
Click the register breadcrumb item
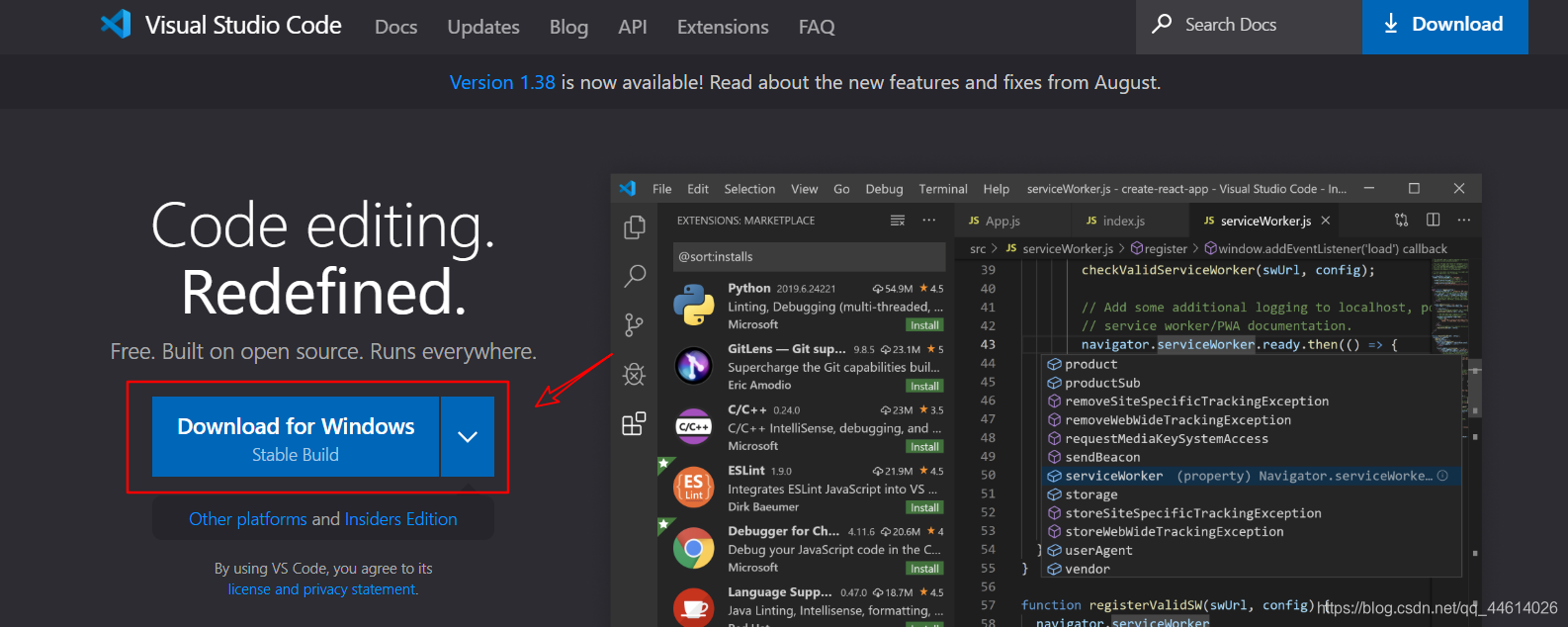coord(1159,248)
